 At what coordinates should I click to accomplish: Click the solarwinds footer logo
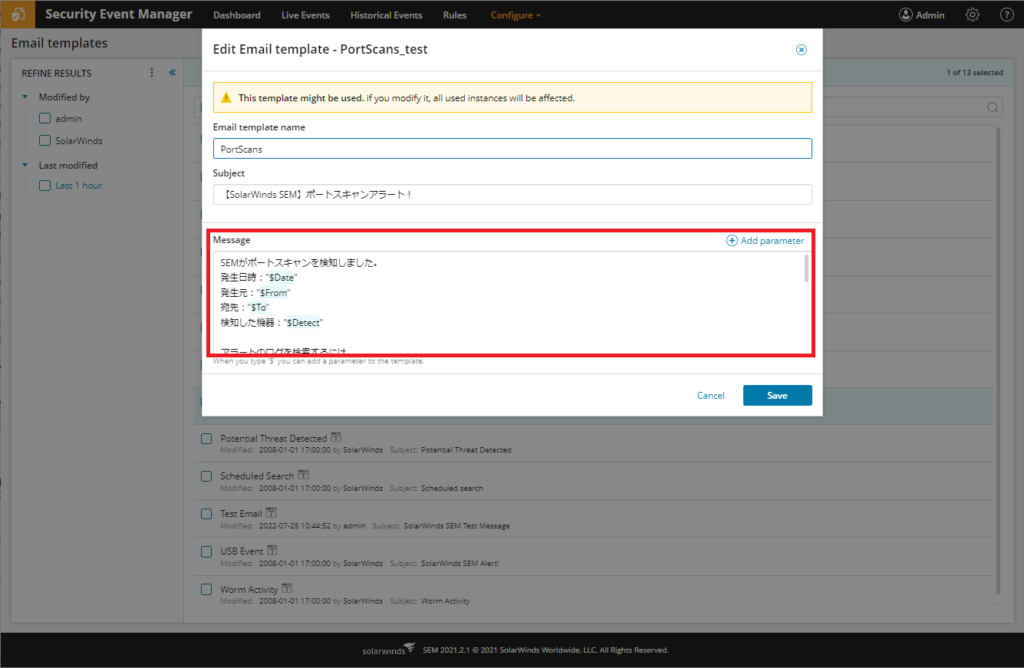(388, 649)
